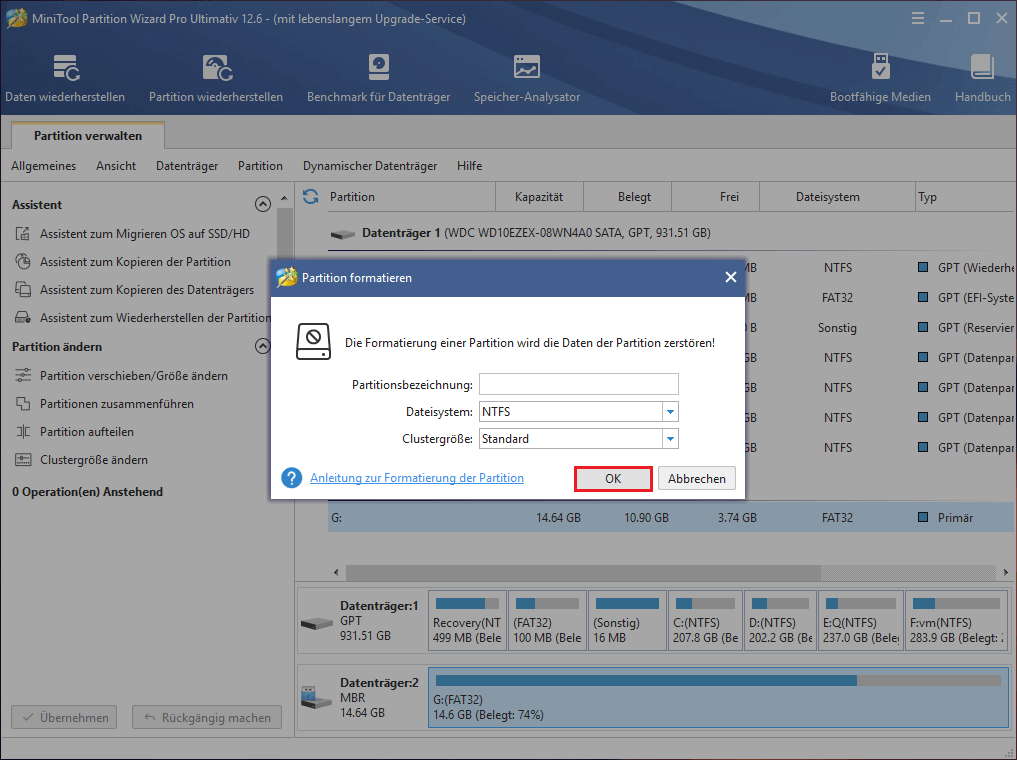Viewport: 1017px width, 760px height.
Task: Click Abbrechen to cancel formatting
Action: 697,479
